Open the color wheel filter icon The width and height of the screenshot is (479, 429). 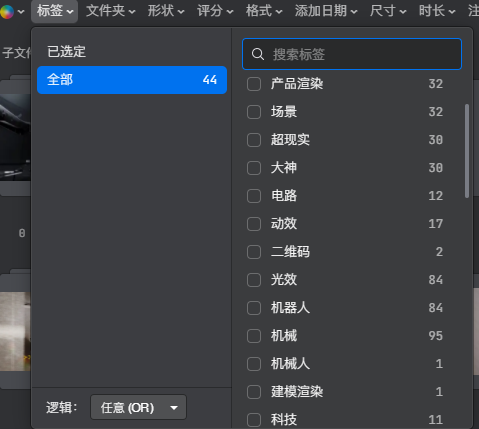tap(7, 12)
